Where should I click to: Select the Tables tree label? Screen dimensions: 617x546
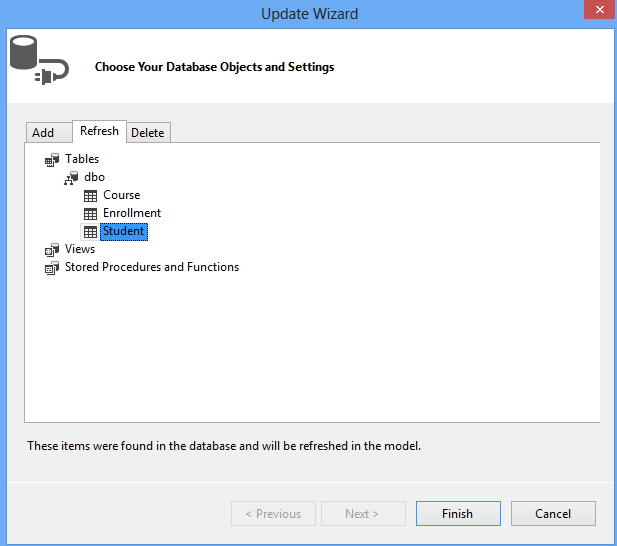(82, 159)
